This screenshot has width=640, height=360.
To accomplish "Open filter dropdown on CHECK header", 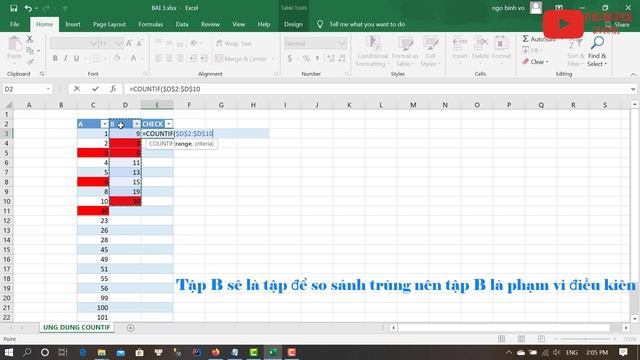I will 169,124.
